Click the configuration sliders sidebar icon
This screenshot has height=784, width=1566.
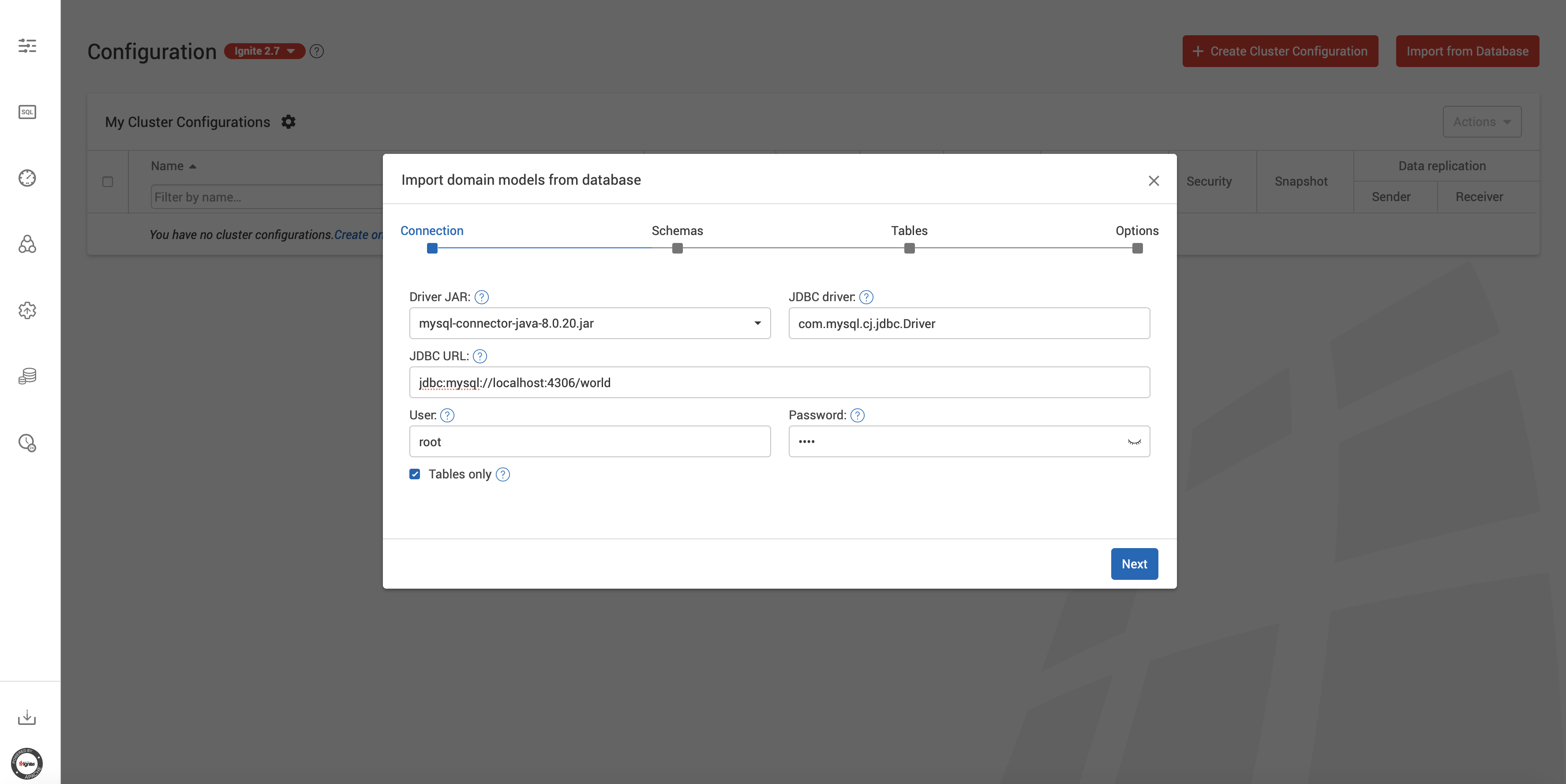click(x=27, y=45)
